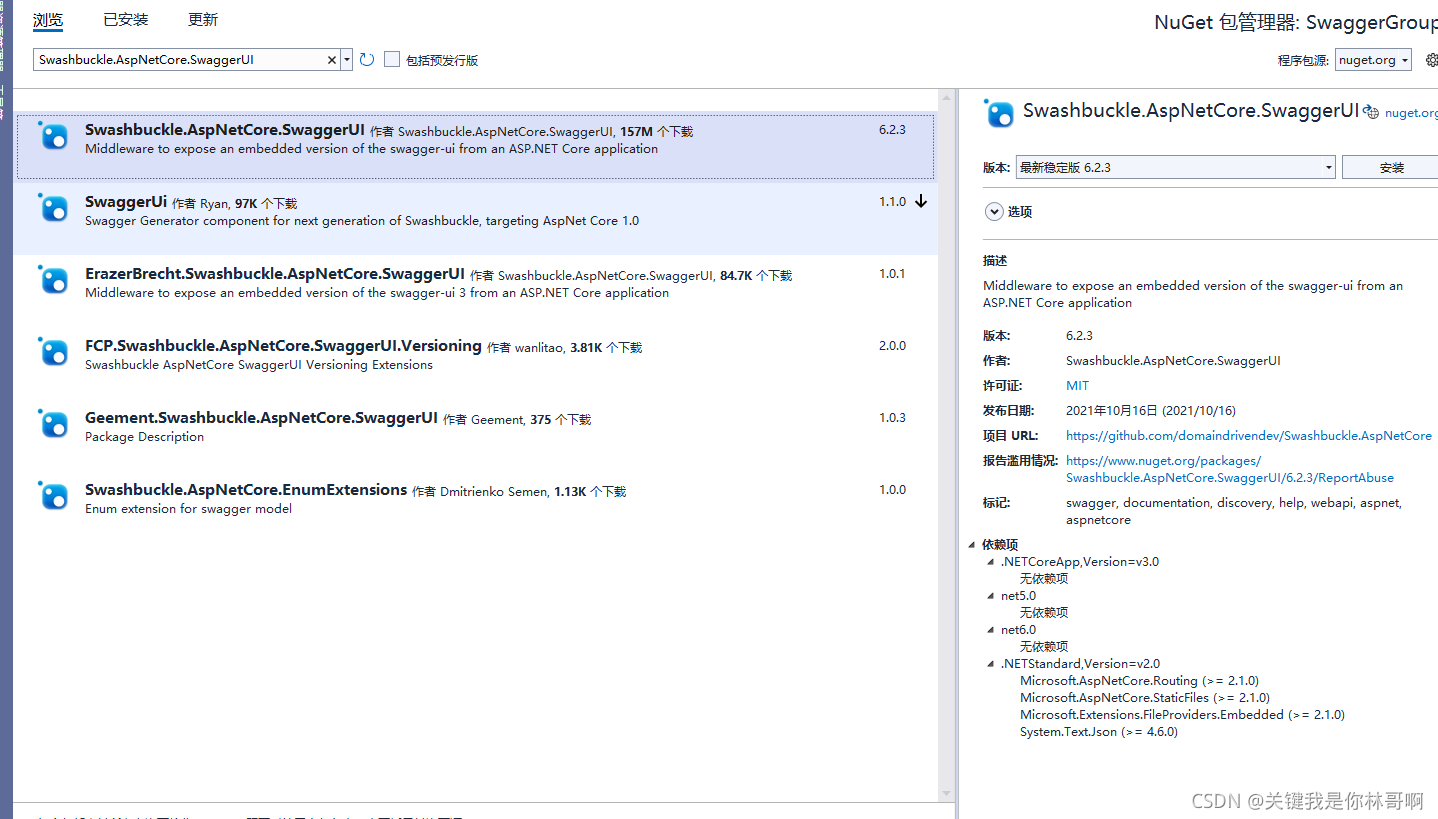Collapse the net6.0 dependency node
Image resolution: width=1438 pixels, height=819 pixels.
(x=991, y=630)
